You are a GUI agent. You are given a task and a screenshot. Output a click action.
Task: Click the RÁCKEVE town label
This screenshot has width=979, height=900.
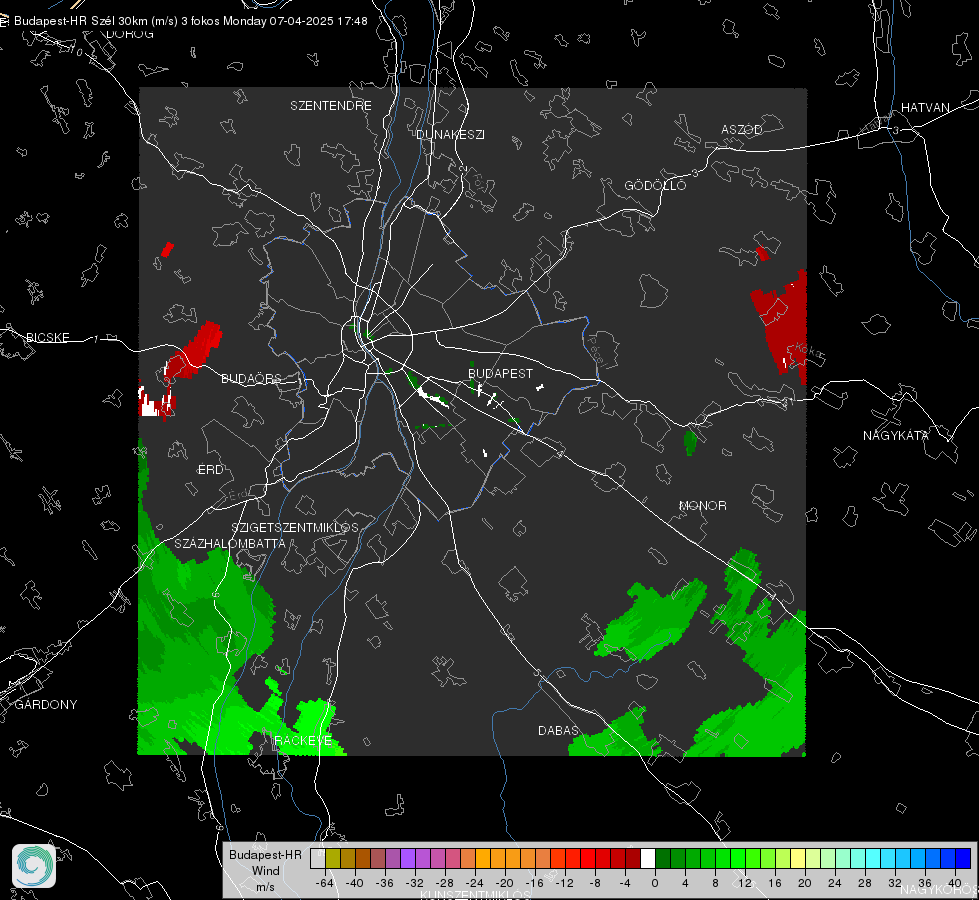[x=303, y=741]
